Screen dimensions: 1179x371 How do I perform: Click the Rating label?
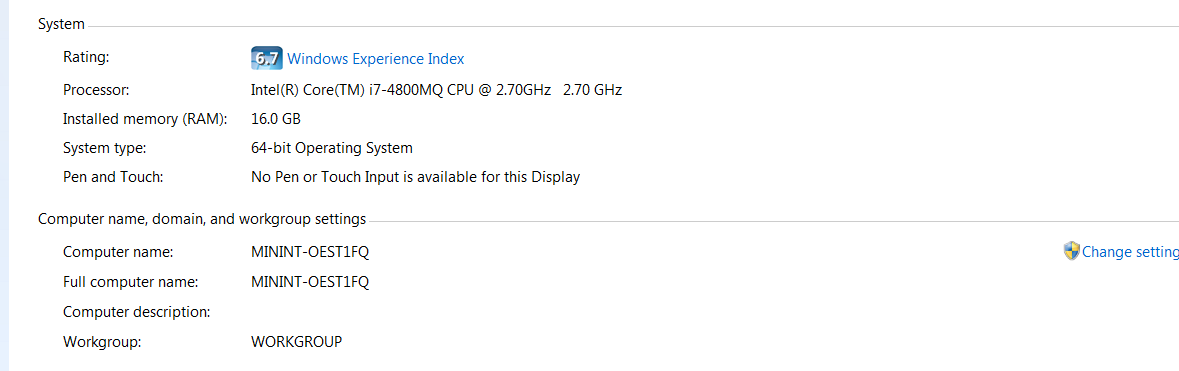click(x=86, y=57)
